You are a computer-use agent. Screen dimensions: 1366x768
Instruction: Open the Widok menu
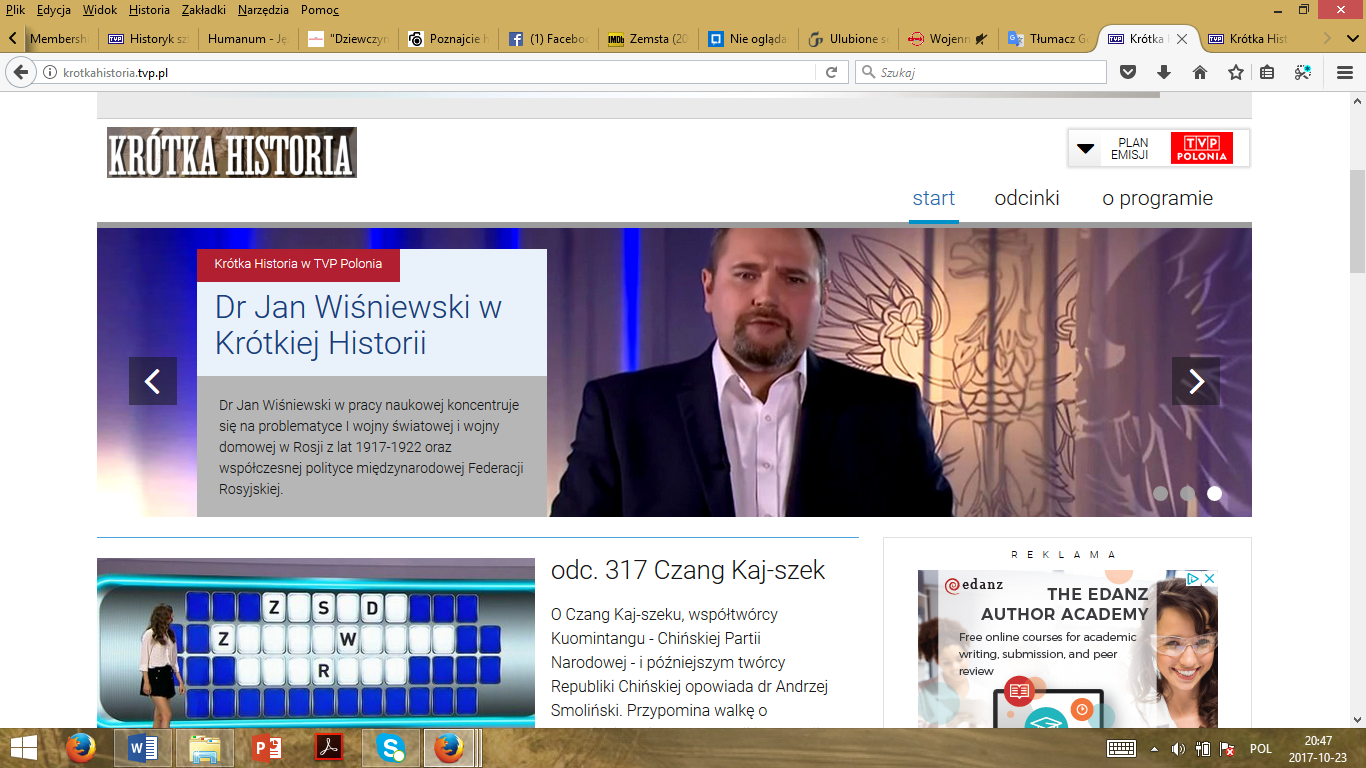point(100,10)
